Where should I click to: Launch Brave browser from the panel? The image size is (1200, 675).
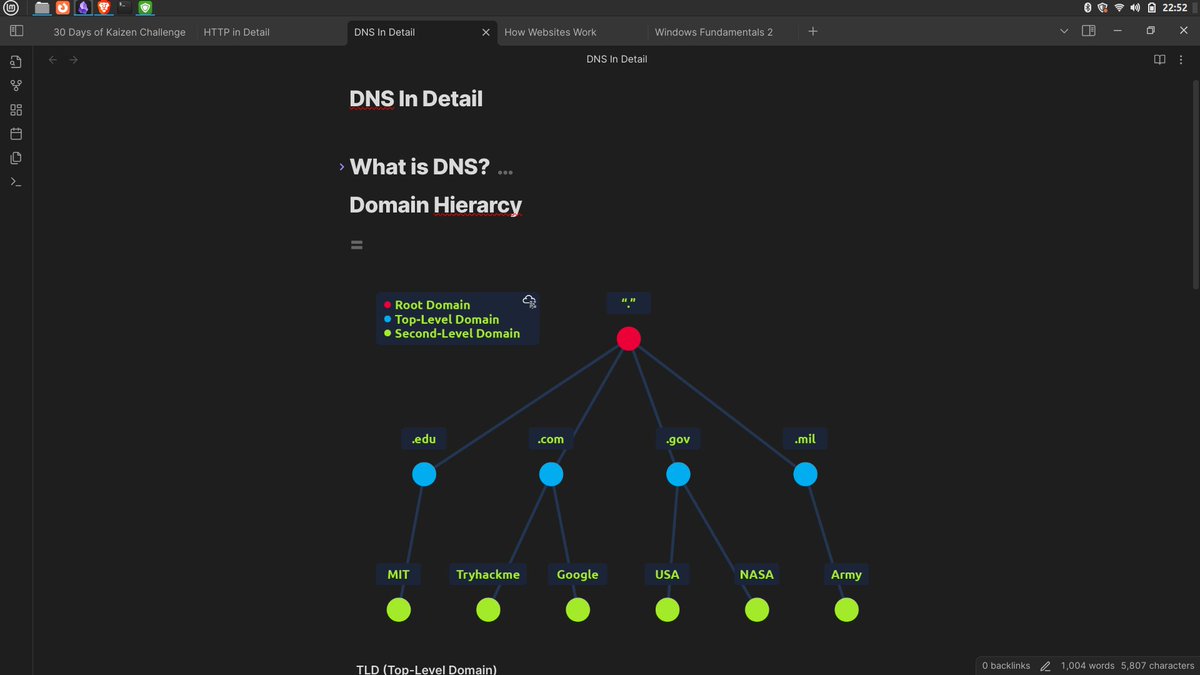104,8
